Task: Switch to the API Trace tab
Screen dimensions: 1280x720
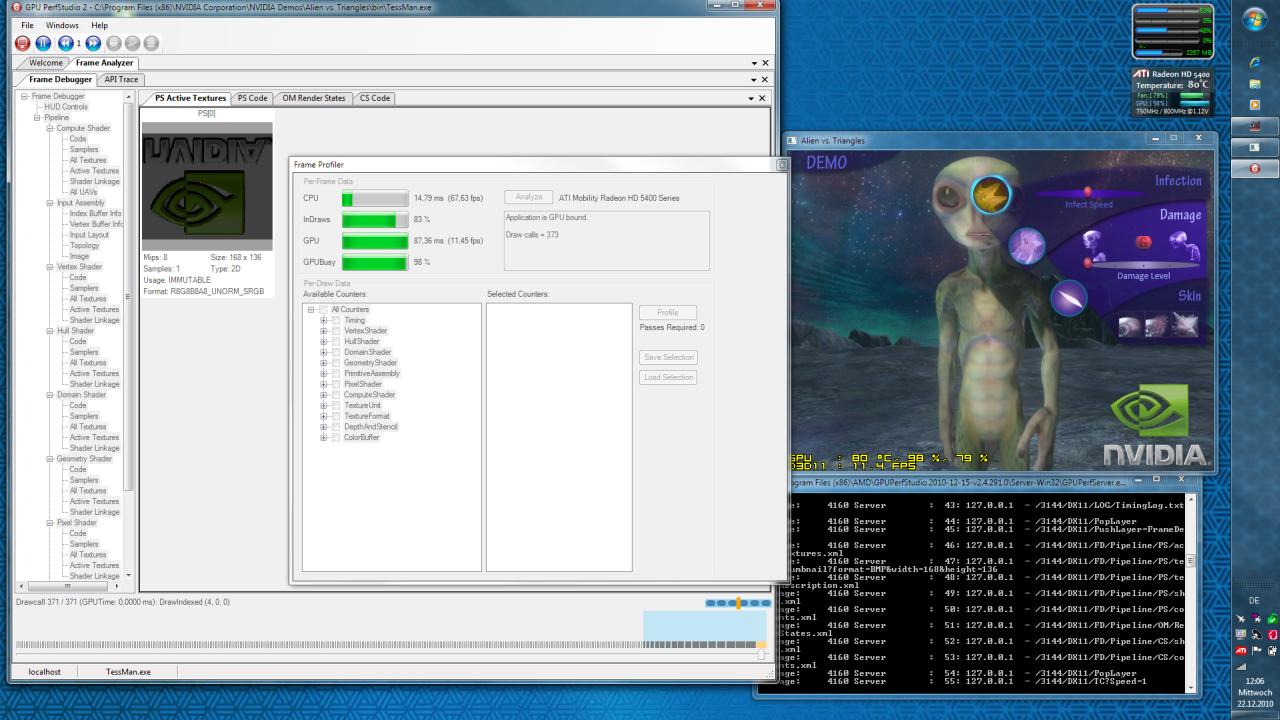Action: click(x=122, y=79)
